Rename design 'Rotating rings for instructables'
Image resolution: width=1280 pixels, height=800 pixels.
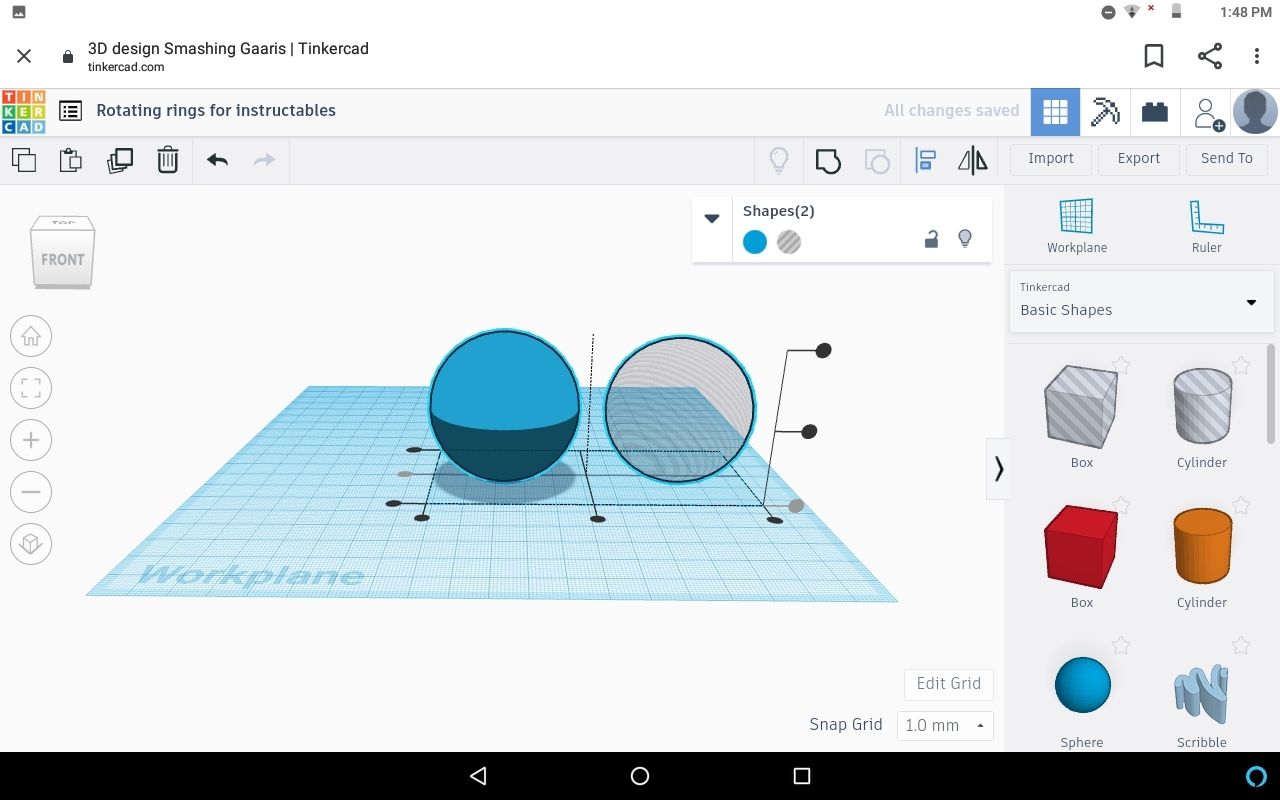point(216,111)
